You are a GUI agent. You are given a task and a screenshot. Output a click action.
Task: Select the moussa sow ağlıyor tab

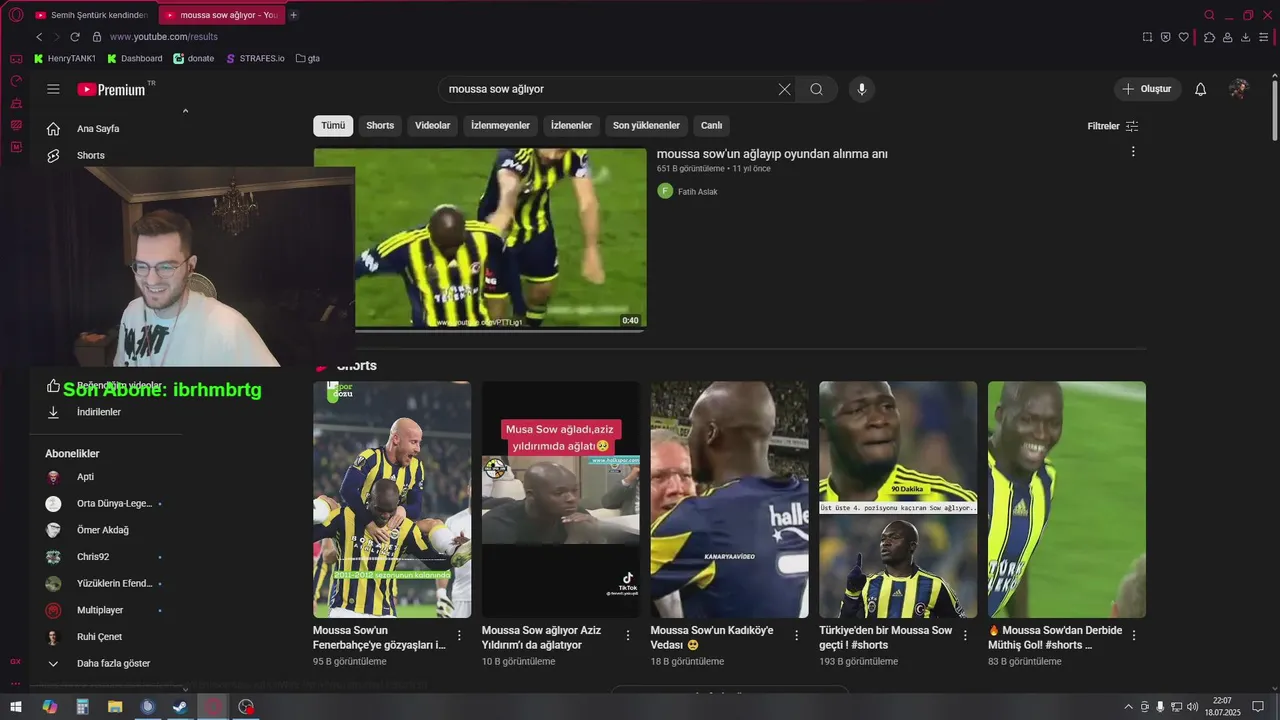click(x=221, y=15)
